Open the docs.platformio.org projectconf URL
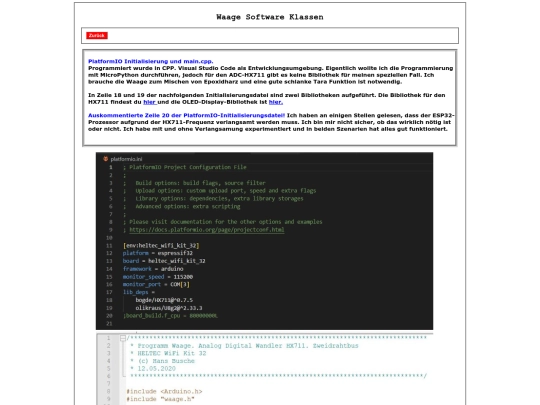This screenshot has width=540, height=405. coord(207,230)
